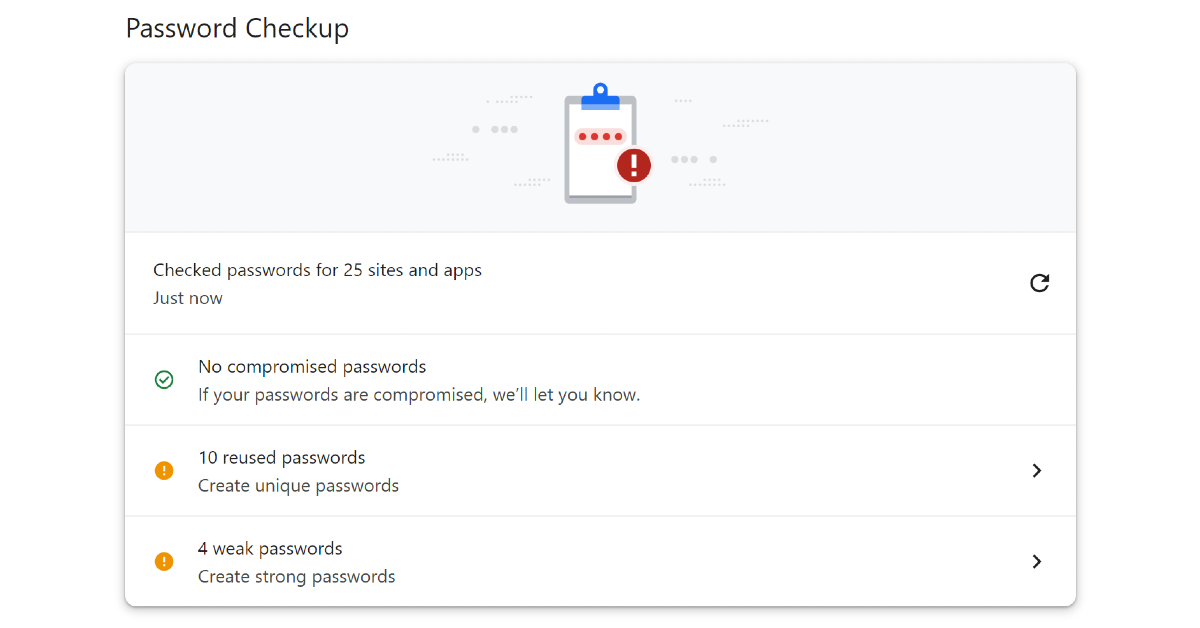The width and height of the screenshot is (1200, 628).
Task: Click the red password dots on clipboard
Action: coord(600,136)
